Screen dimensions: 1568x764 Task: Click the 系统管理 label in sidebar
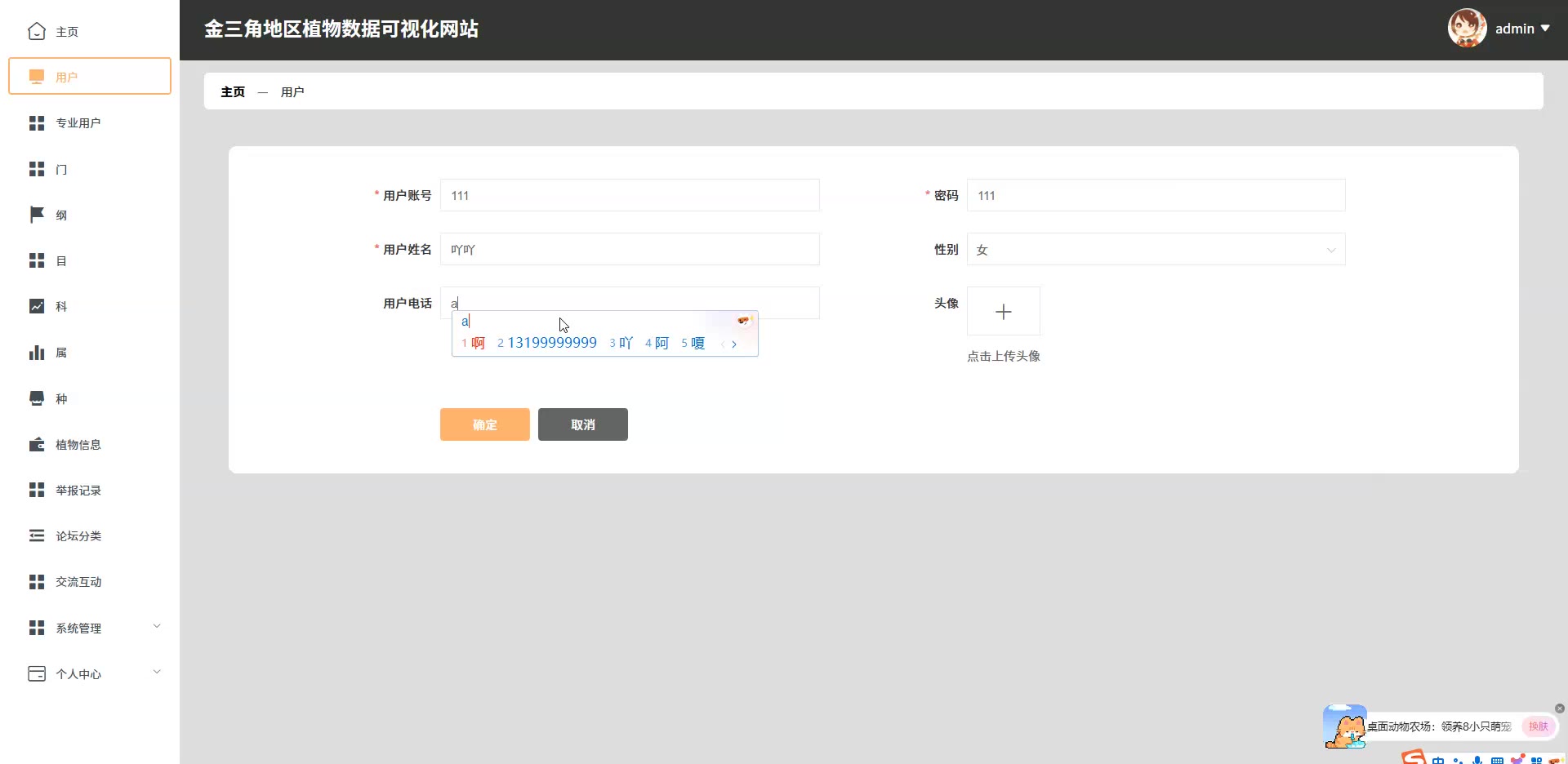click(x=78, y=629)
